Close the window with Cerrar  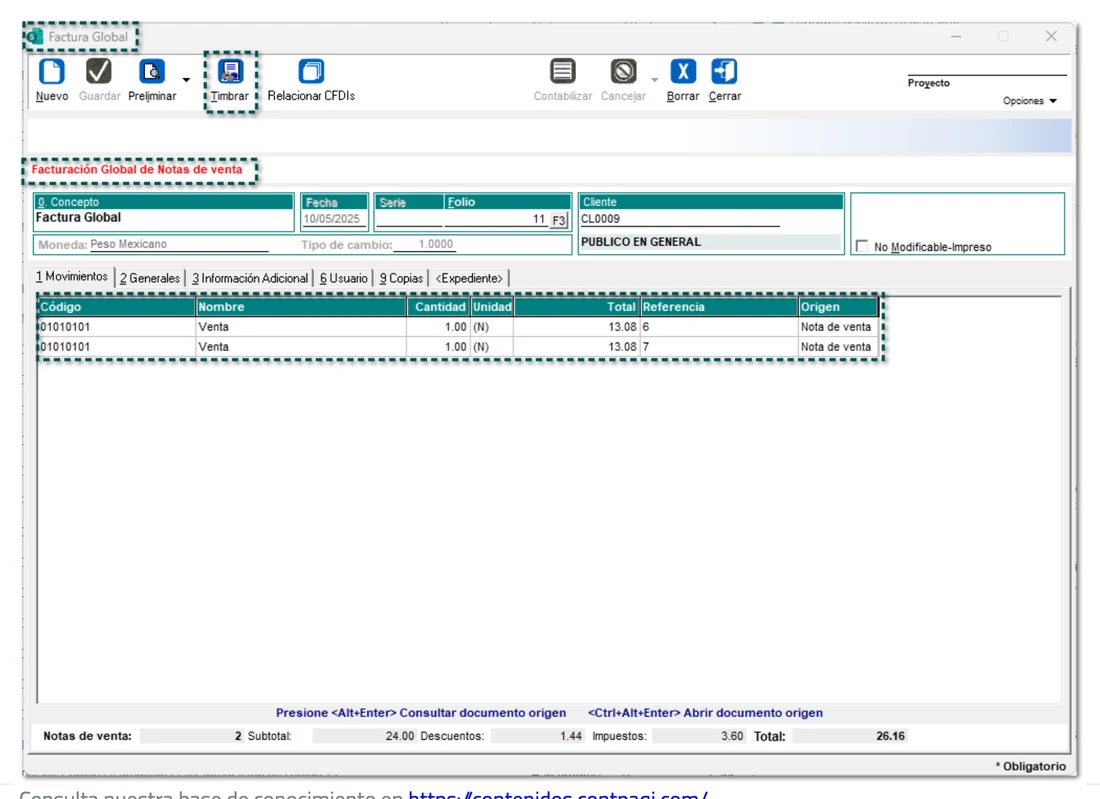[x=725, y=81]
